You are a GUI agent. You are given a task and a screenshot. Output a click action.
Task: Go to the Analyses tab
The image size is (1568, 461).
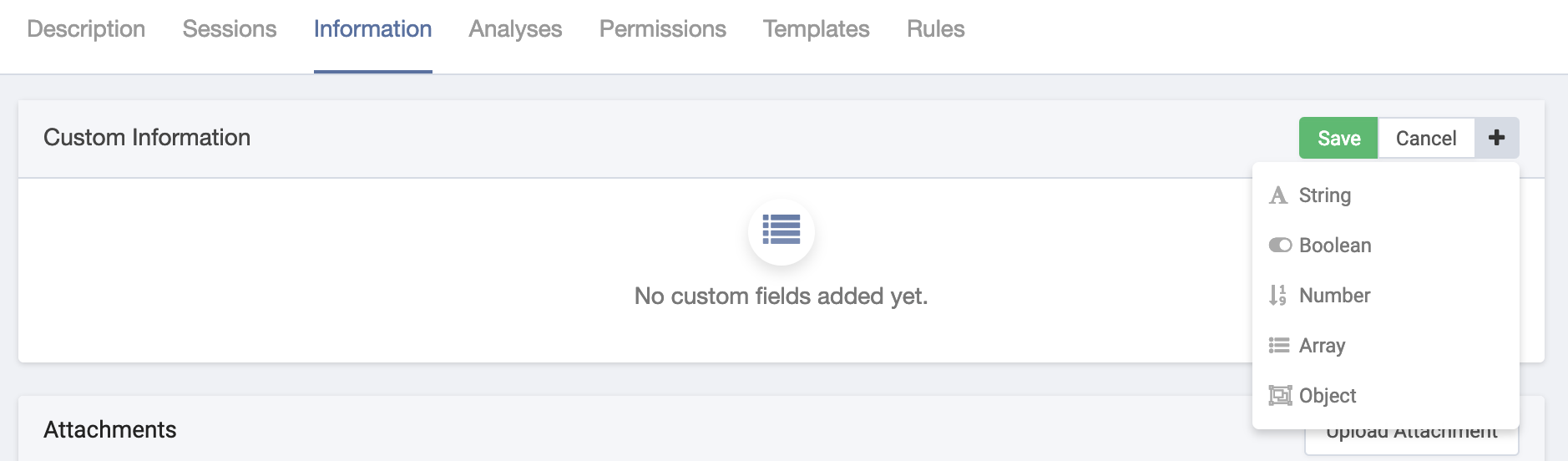pos(515,29)
